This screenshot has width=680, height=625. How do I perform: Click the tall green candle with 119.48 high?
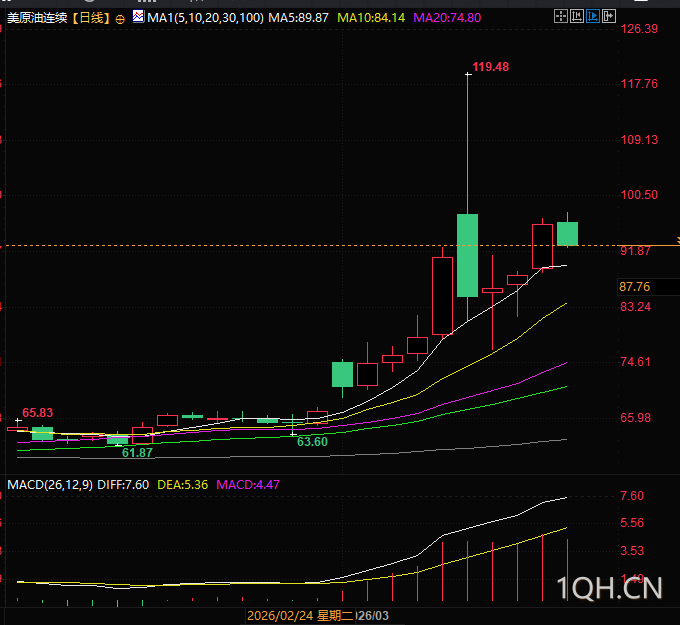click(x=468, y=255)
